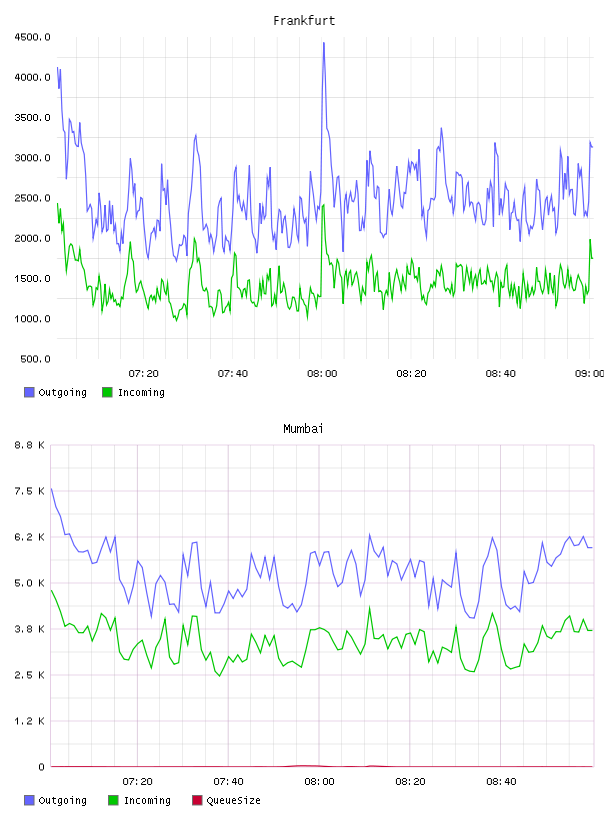Click the 4000.0 y-axis label in Frankfurt chart

[x=32, y=78]
